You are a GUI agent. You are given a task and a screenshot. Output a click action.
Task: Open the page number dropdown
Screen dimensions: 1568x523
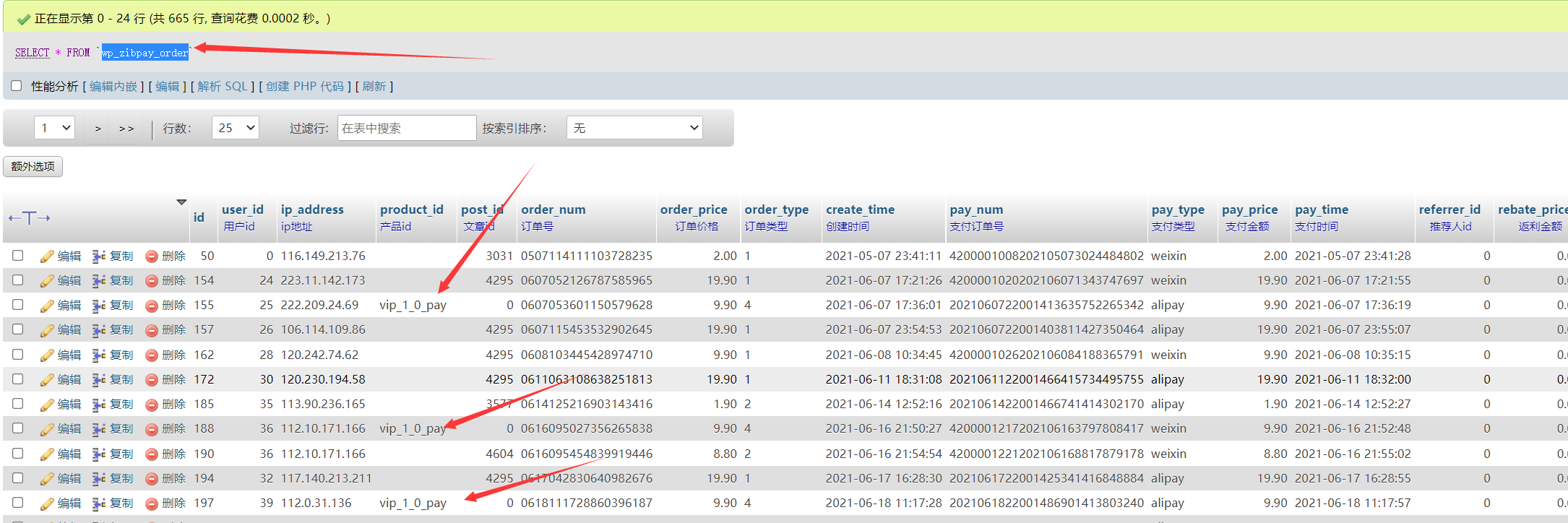pyautogui.click(x=55, y=128)
